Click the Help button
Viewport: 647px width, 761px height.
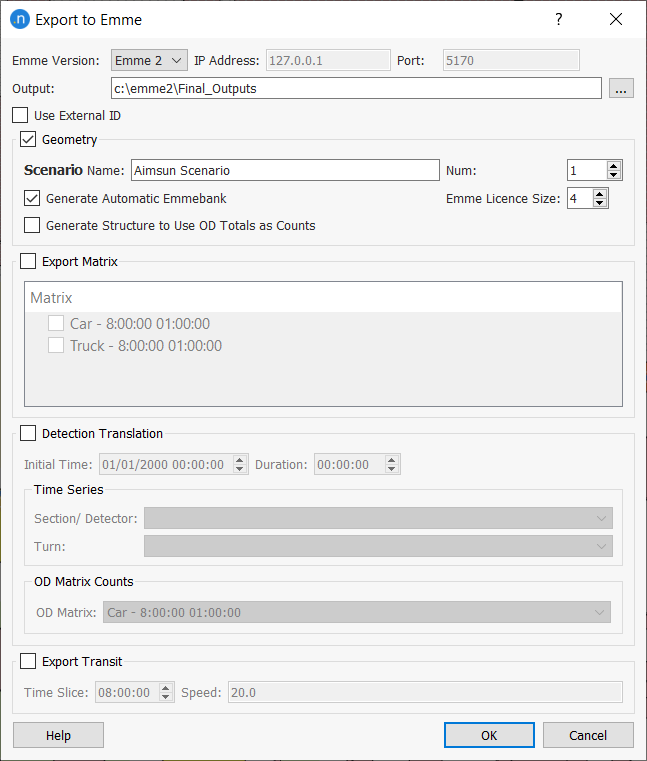coord(58,735)
